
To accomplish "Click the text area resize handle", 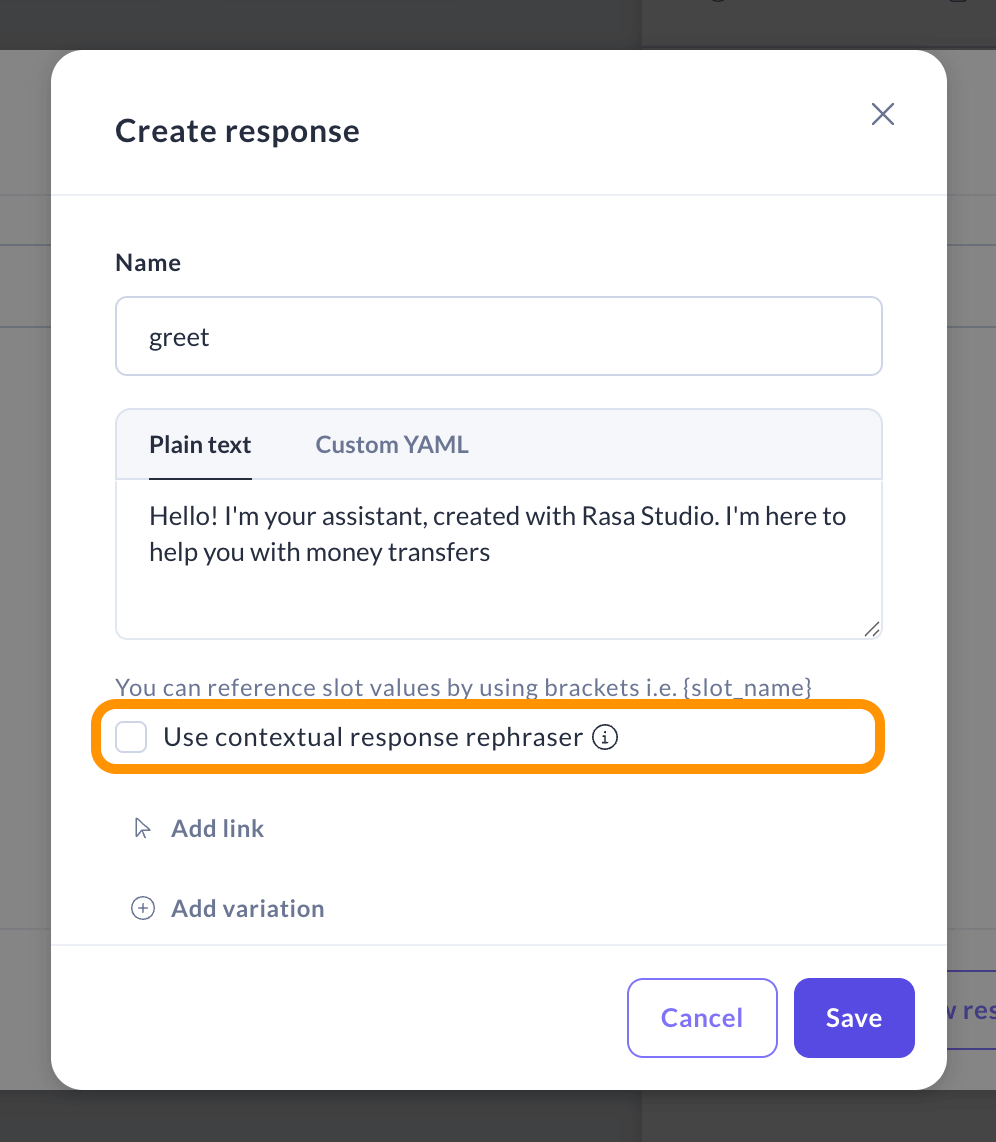I will click(x=871, y=628).
